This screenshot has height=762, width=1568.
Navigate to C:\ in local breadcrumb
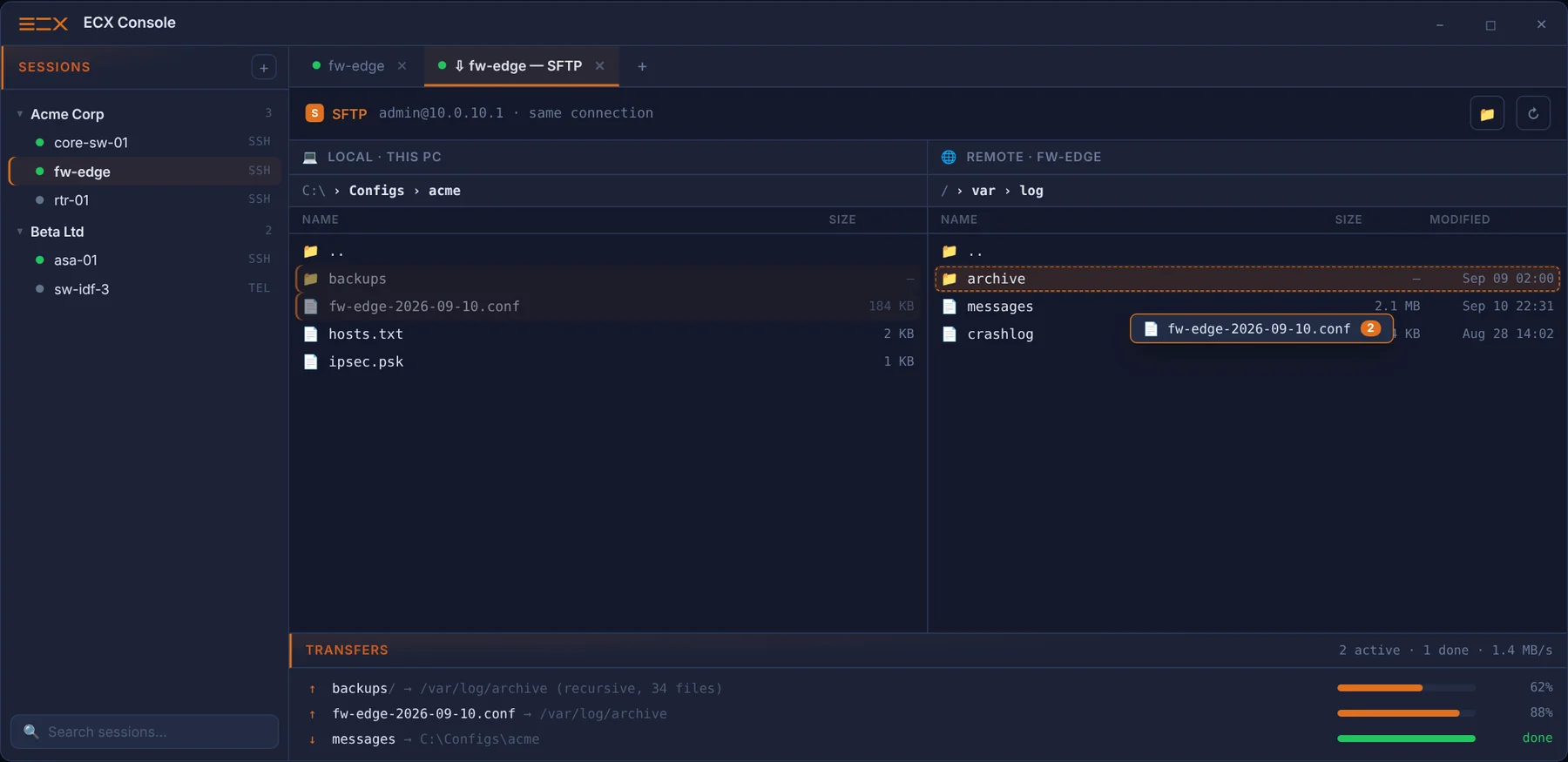point(314,191)
